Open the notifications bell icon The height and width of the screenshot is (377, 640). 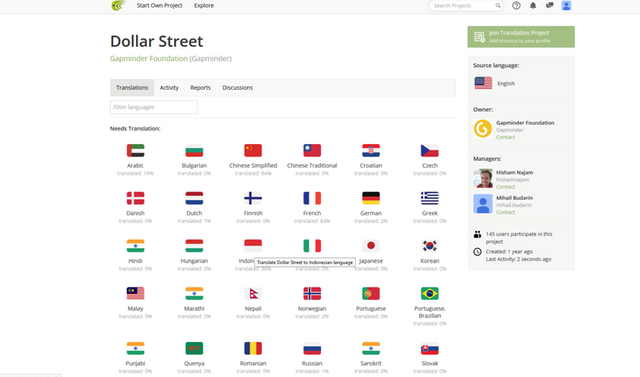533,5
